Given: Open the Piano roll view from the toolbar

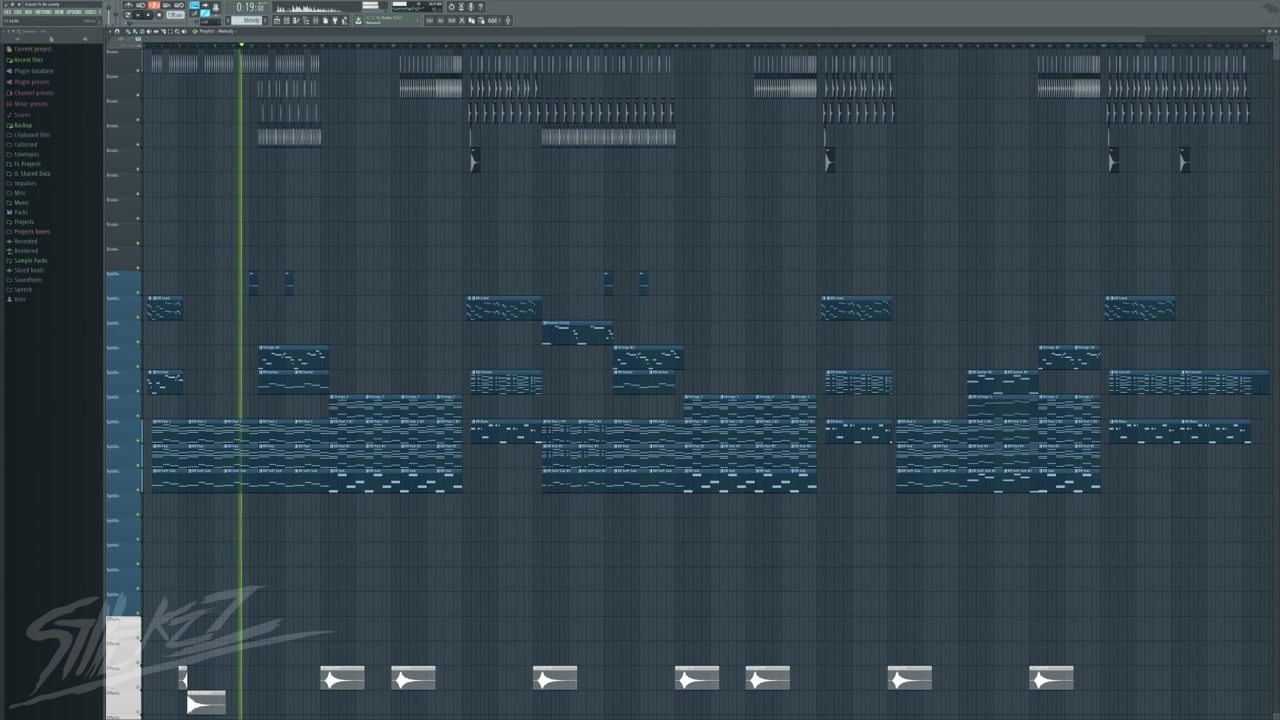Looking at the screenshot, I should pos(296,20).
